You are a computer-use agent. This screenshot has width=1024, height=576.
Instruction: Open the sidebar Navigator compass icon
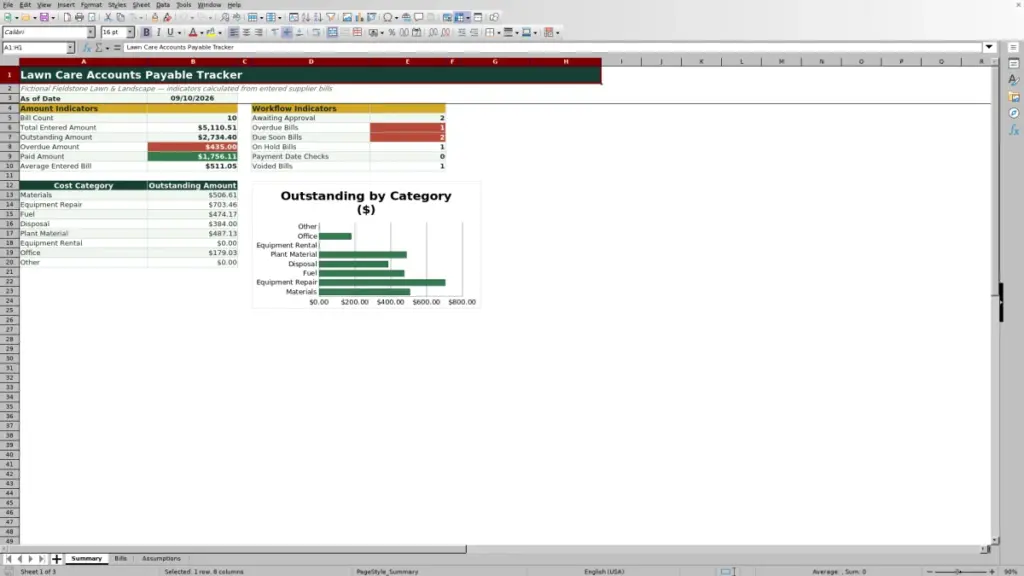pos(1014,113)
